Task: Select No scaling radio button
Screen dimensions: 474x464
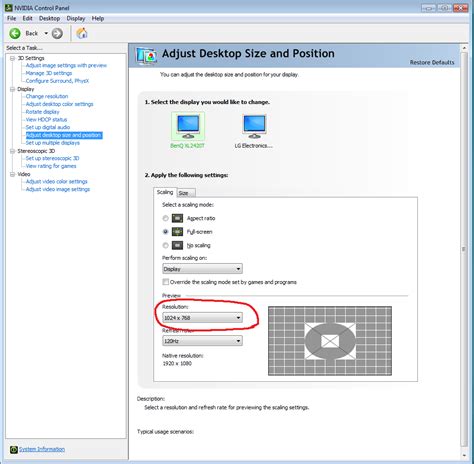Action: tap(165, 245)
